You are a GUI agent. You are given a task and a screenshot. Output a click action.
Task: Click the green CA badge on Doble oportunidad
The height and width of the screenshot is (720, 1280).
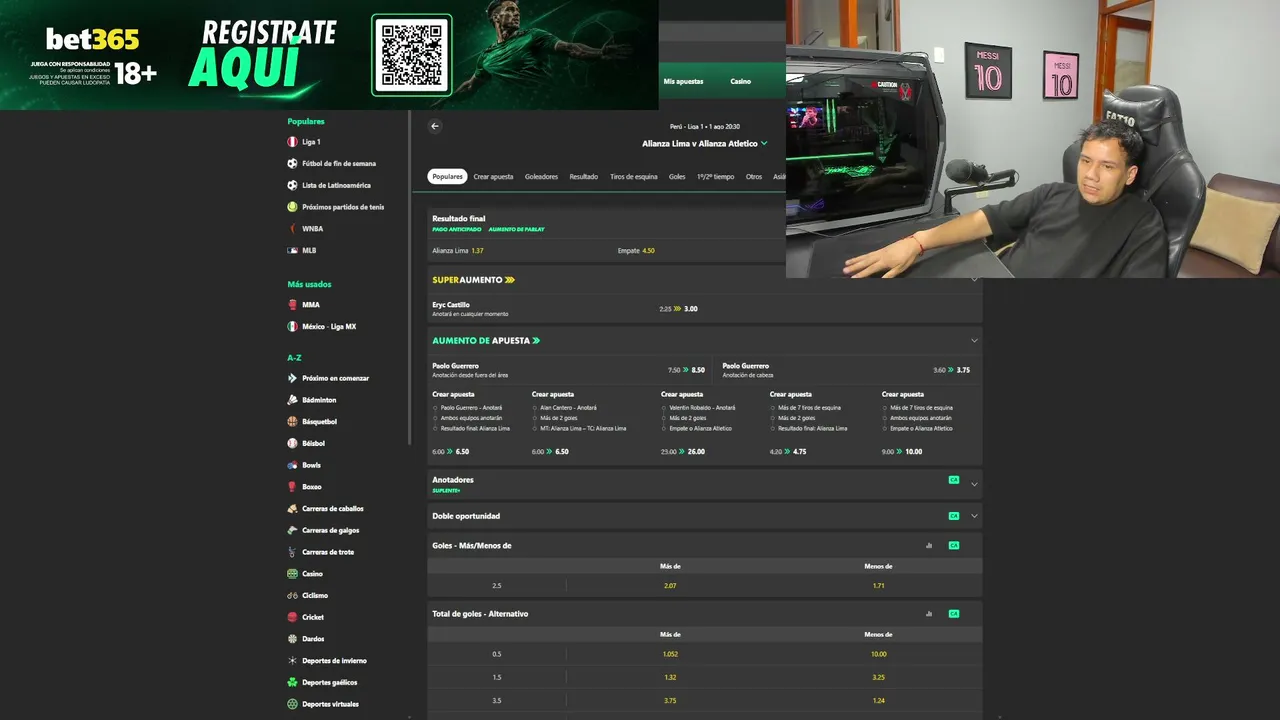pyautogui.click(x=954, y=516)
